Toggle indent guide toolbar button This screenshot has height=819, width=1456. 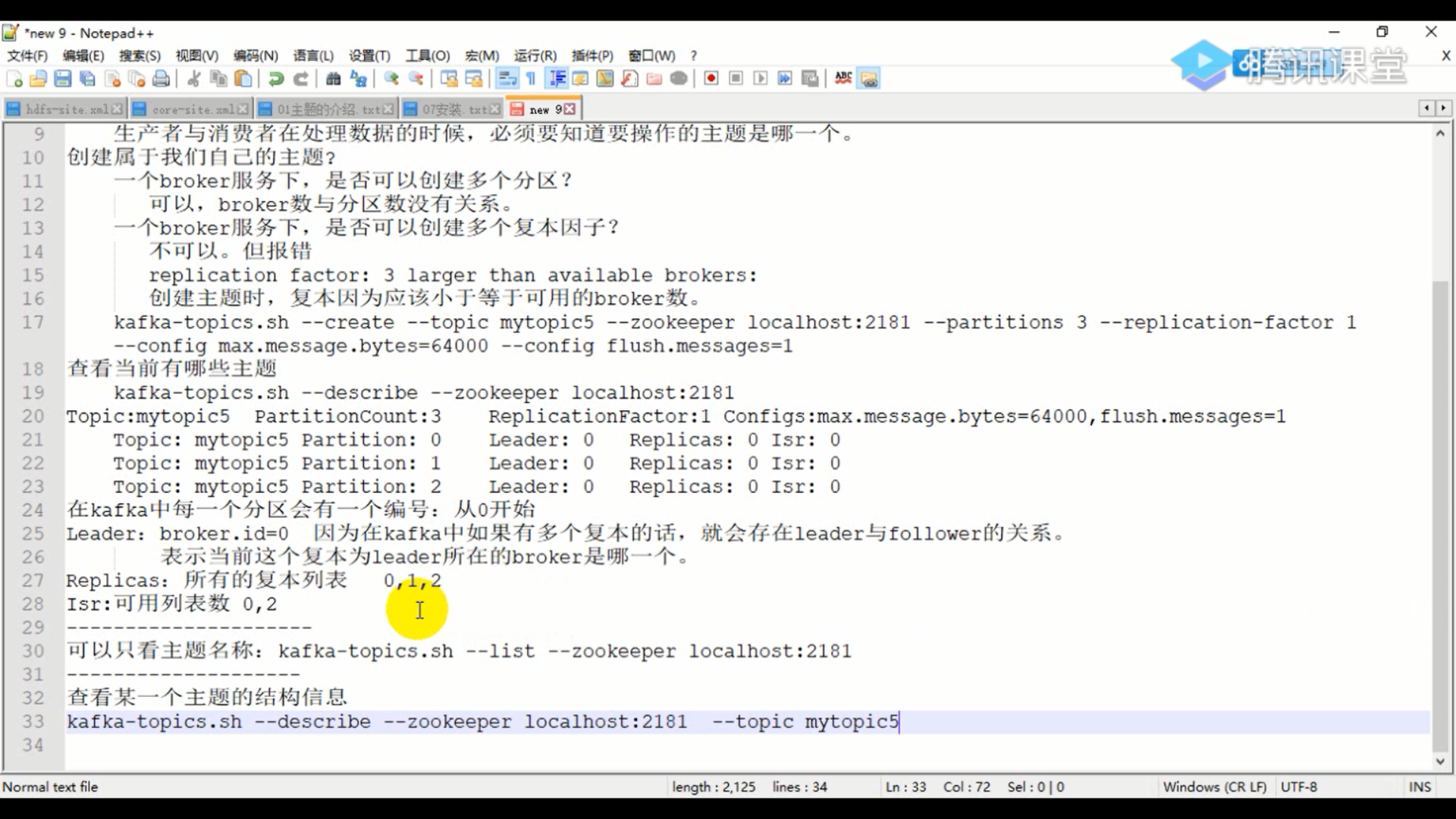557,79
